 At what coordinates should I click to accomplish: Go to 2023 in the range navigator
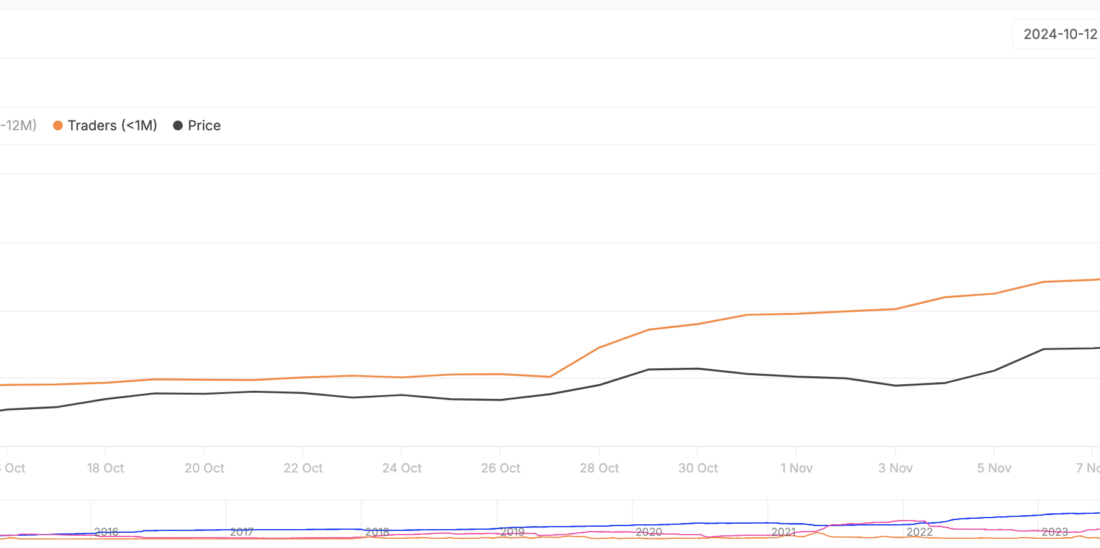[x=1055, y=532]
